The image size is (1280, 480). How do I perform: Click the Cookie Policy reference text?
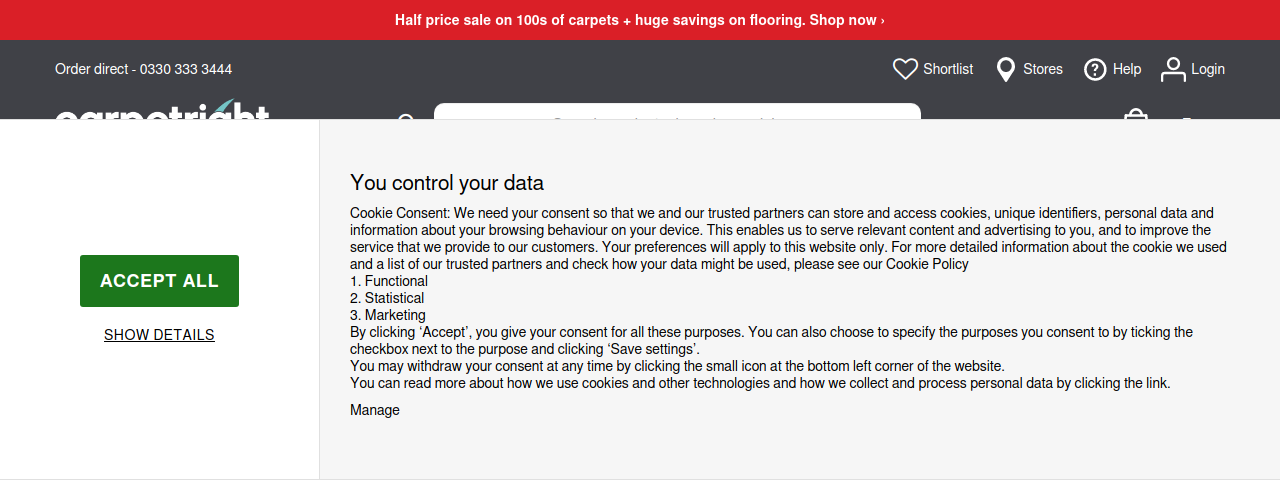point(927,264)
